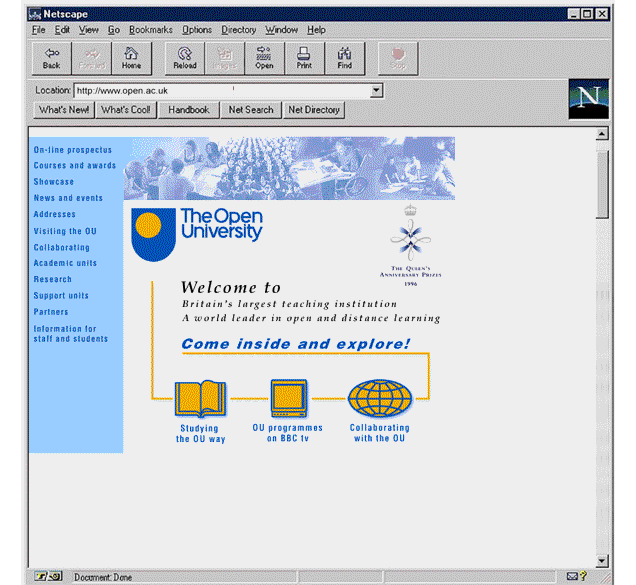Click the Netscape N logo

588,99
